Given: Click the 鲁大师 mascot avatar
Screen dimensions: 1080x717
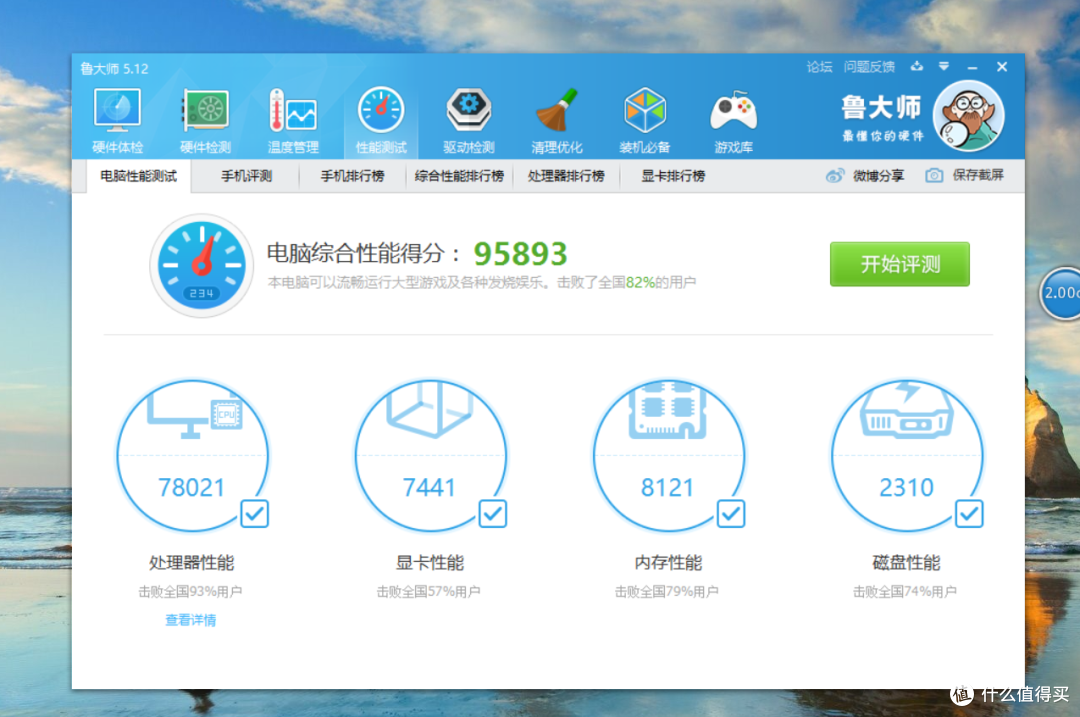Looking at the screenshot, I should point(968,116).
